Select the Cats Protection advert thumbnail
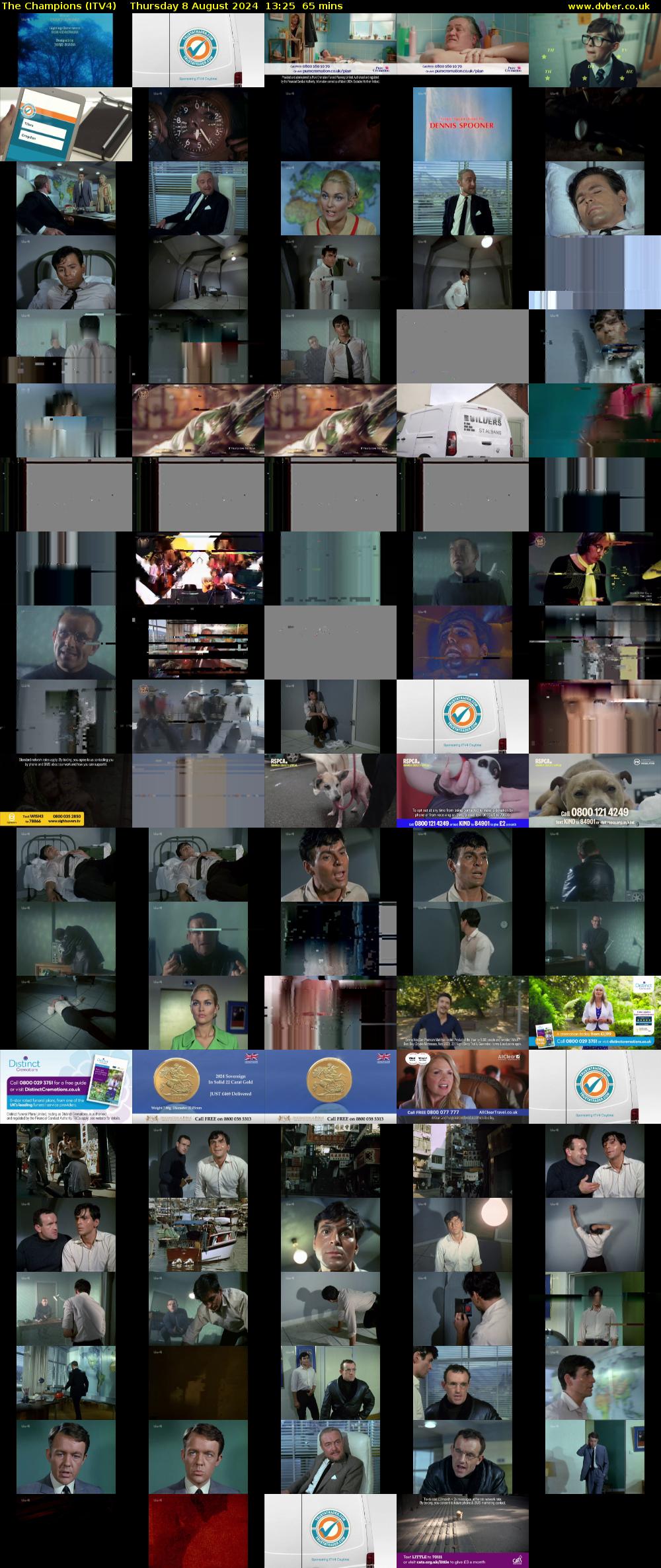The height and width of the screenshot is (1568, 661). click(463, 1531)
